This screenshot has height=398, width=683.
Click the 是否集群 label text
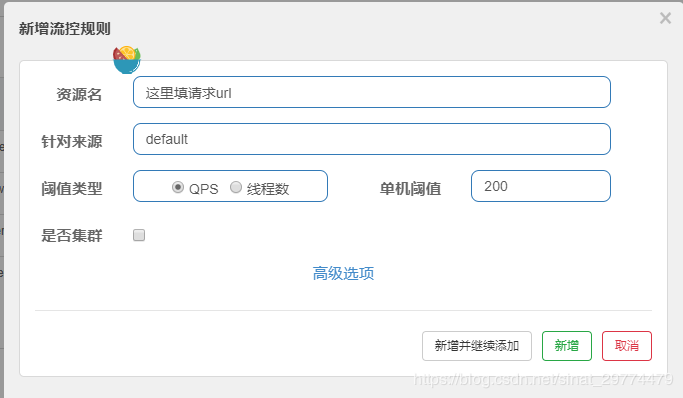point(71,236)
